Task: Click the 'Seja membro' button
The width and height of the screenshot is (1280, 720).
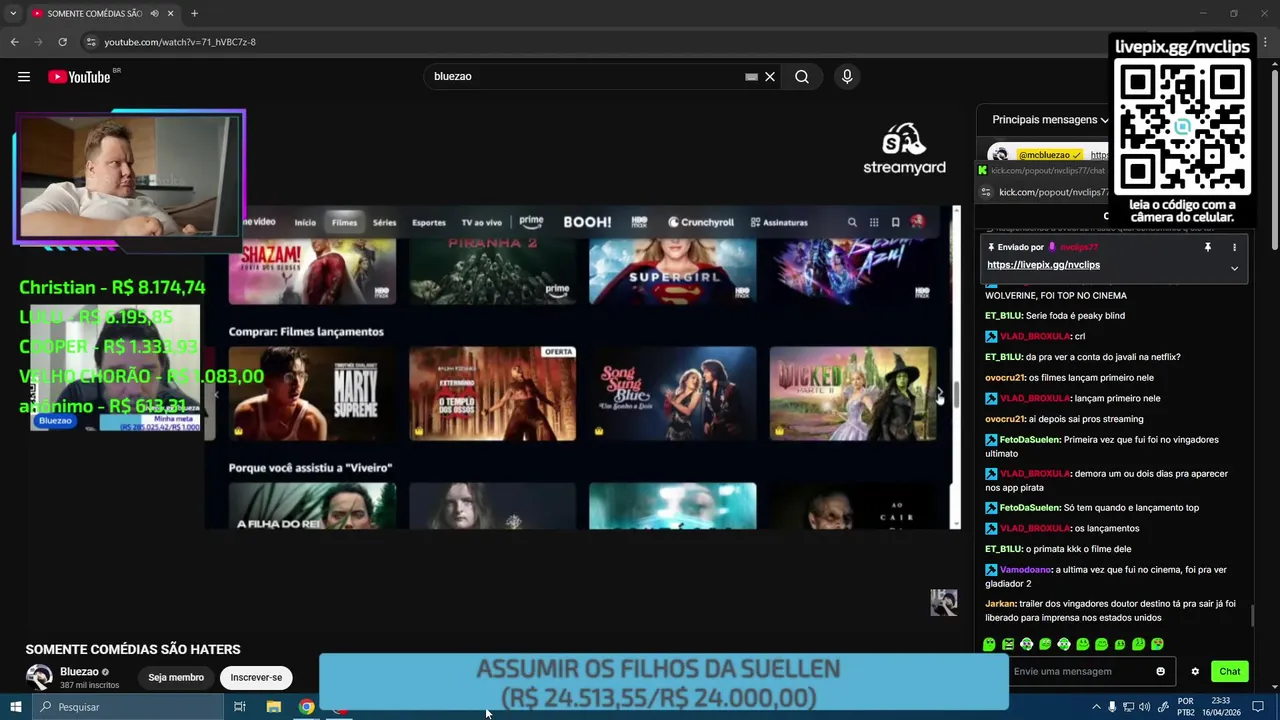Action: (176, 677)
